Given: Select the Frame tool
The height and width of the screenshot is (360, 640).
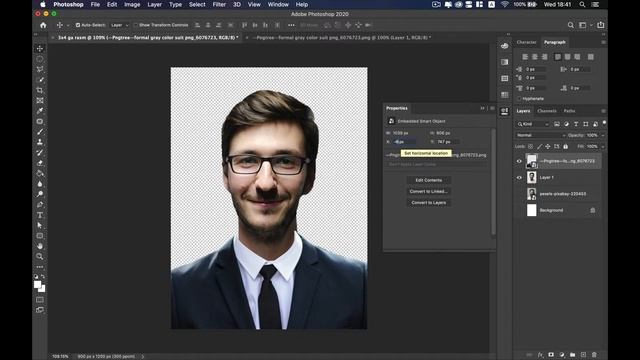Looking at the screenshot, I should click(x=40, y=100).
